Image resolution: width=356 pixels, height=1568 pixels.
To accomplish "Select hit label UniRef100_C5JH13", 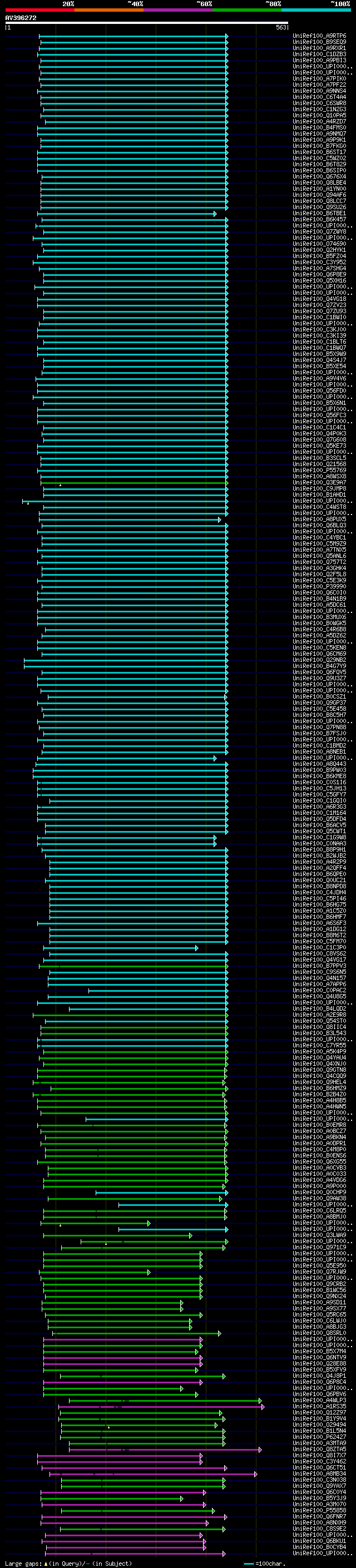I will tap(319, 788).
